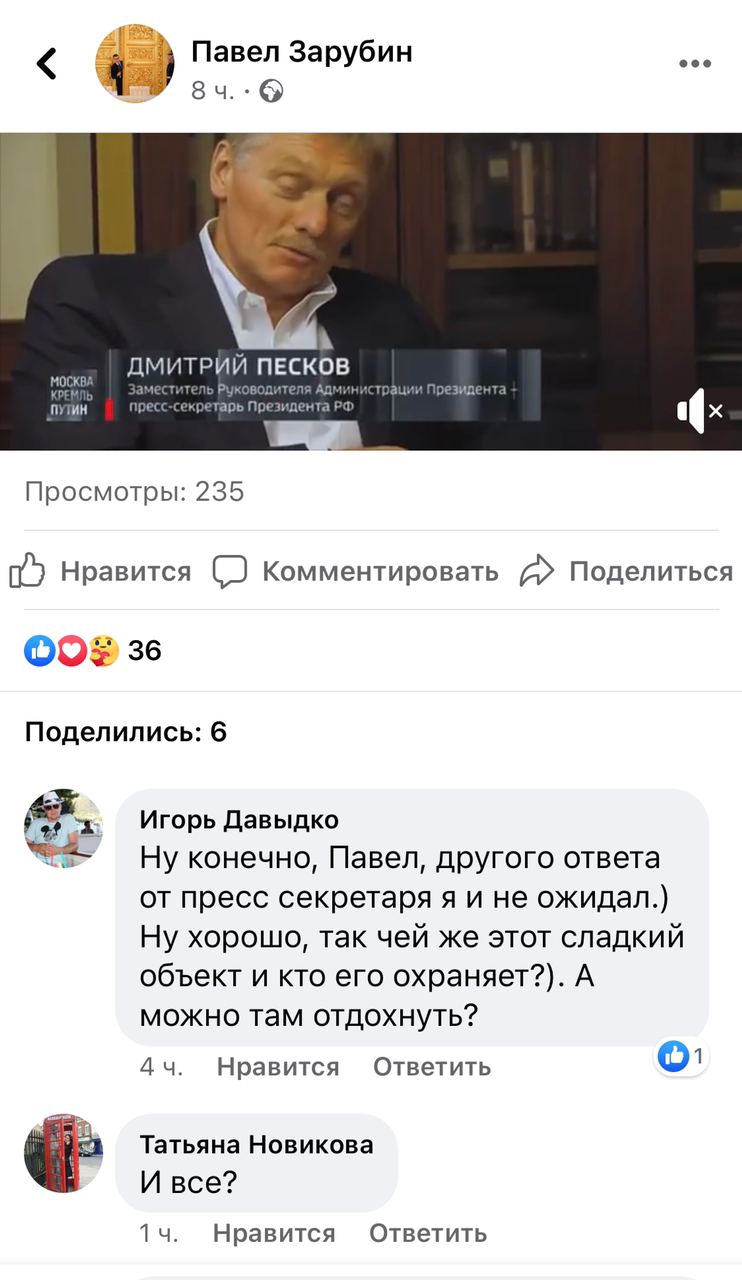This screenshot has height=1280, width=742.
Task: Open the three-dots post options menu
Action: tap(695, 64)
